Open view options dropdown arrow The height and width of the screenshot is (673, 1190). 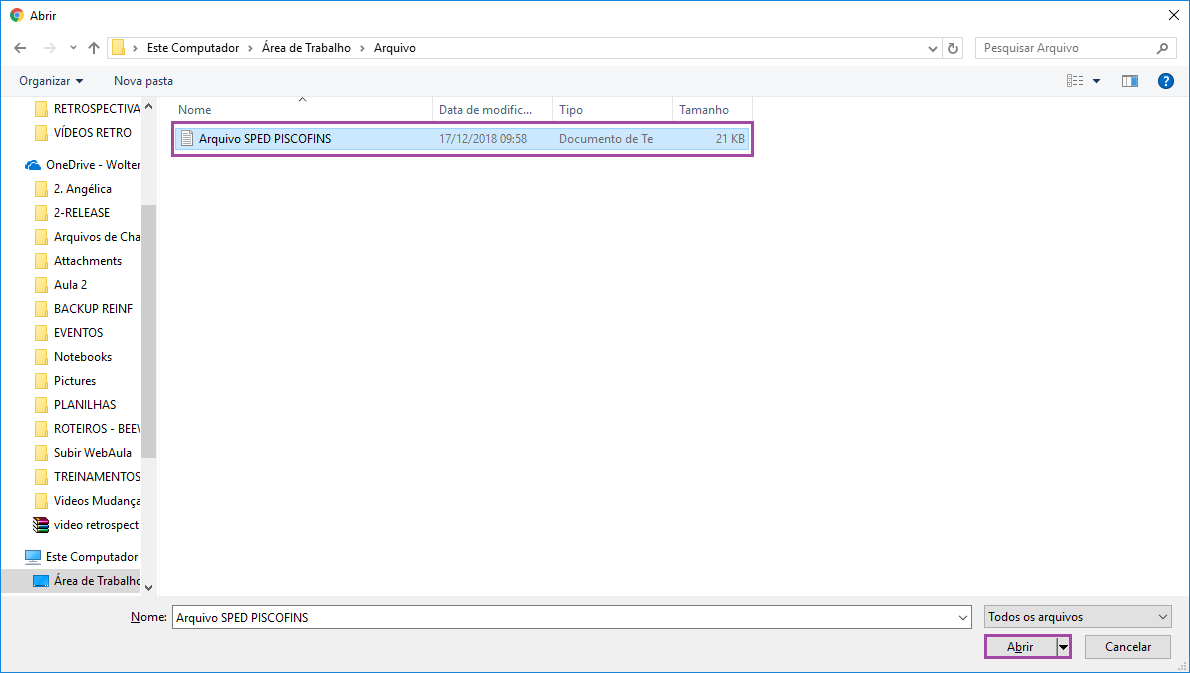pyautogui.click(x=1096, y=81)
